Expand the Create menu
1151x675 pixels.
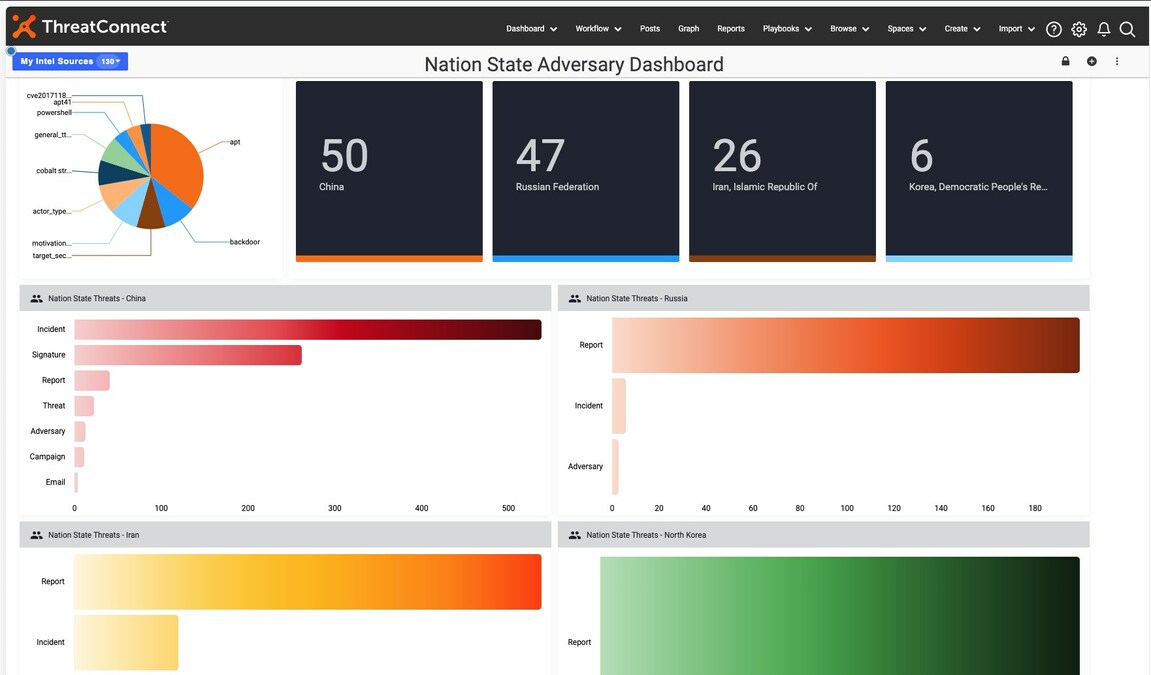(x=962, y=29)
